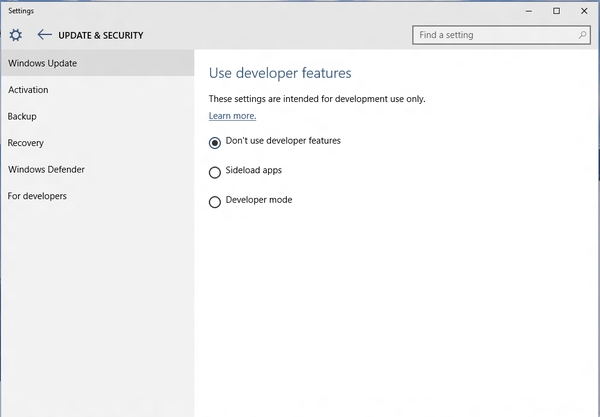Open the Learn more link

(x=232, y=116)
